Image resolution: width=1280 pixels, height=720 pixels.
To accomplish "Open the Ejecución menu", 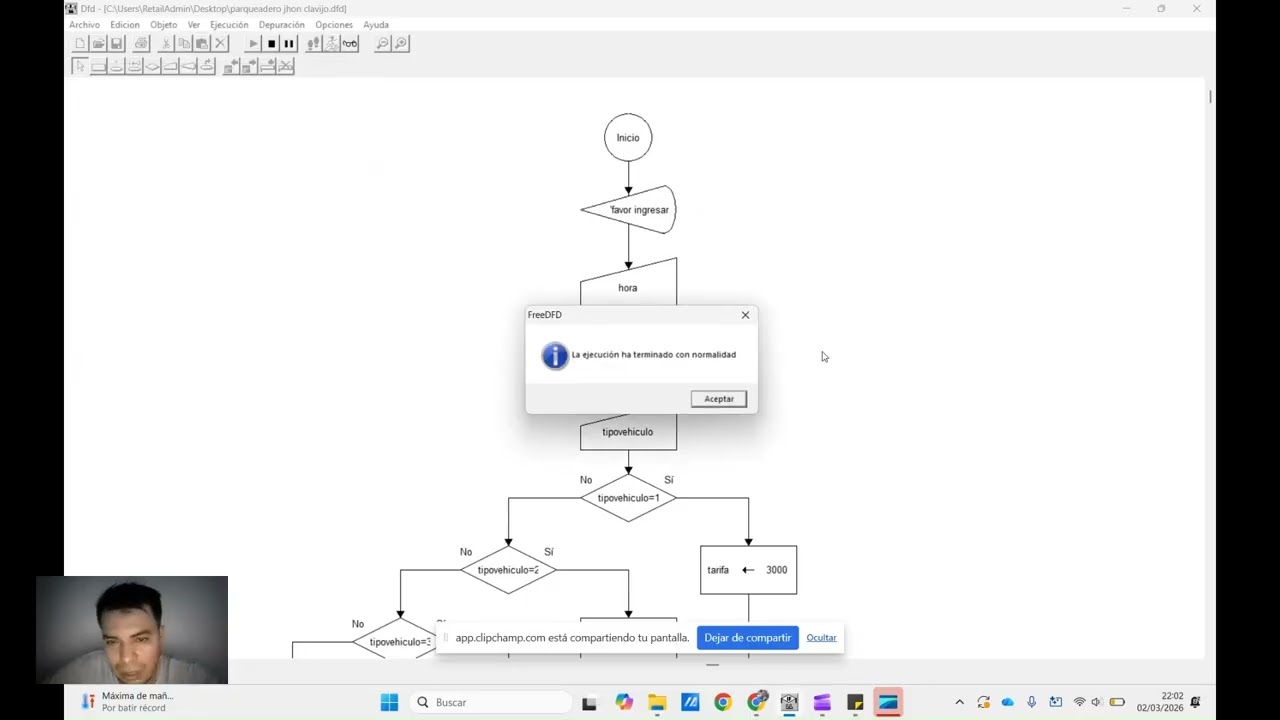I will point(229,24).
